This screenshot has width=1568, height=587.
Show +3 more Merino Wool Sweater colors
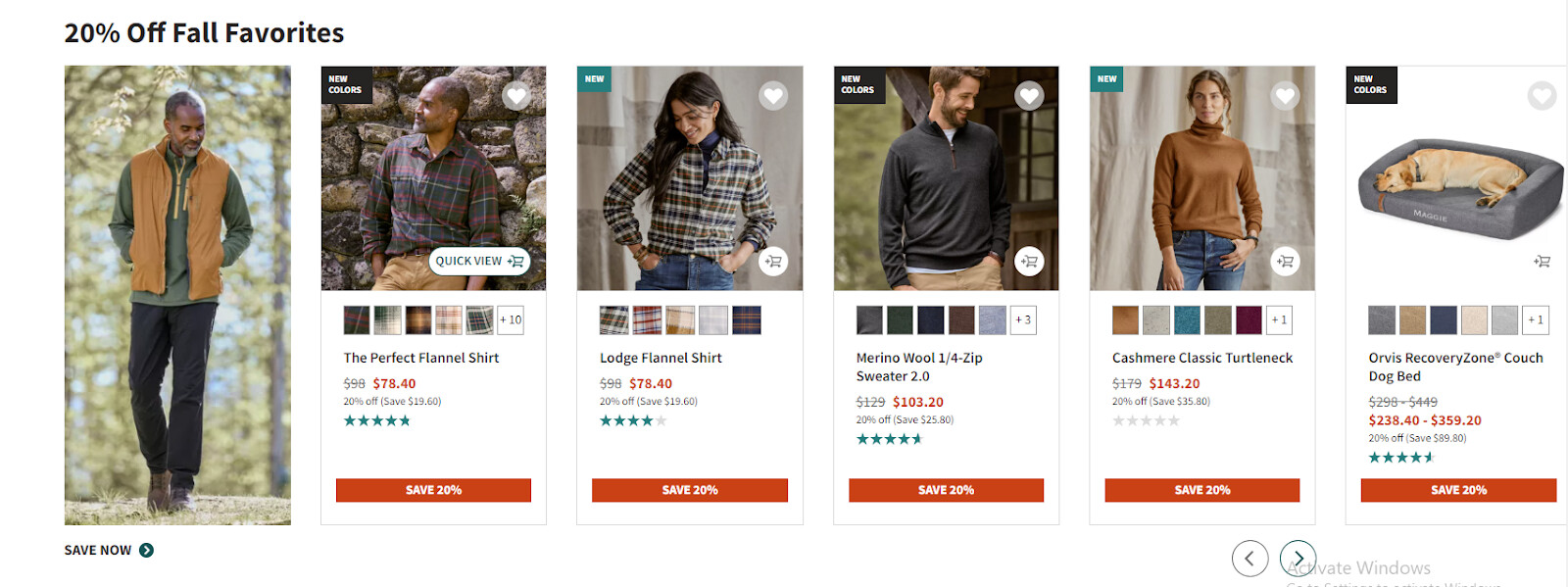pos(1023,320)
